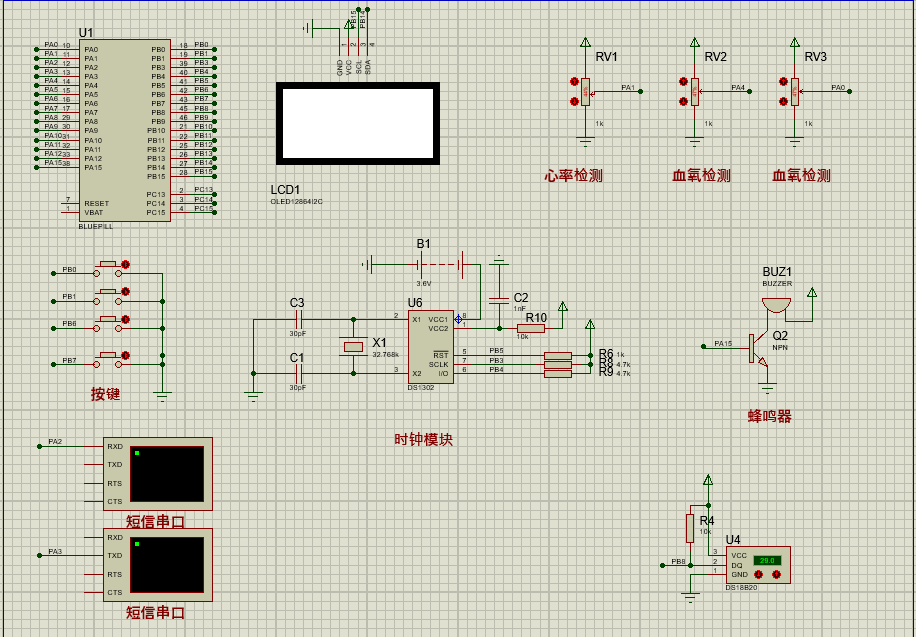Toggle the latch dot on the PB7 push button
This screenshot has height=637, width=916.
(x=125, y=355)
